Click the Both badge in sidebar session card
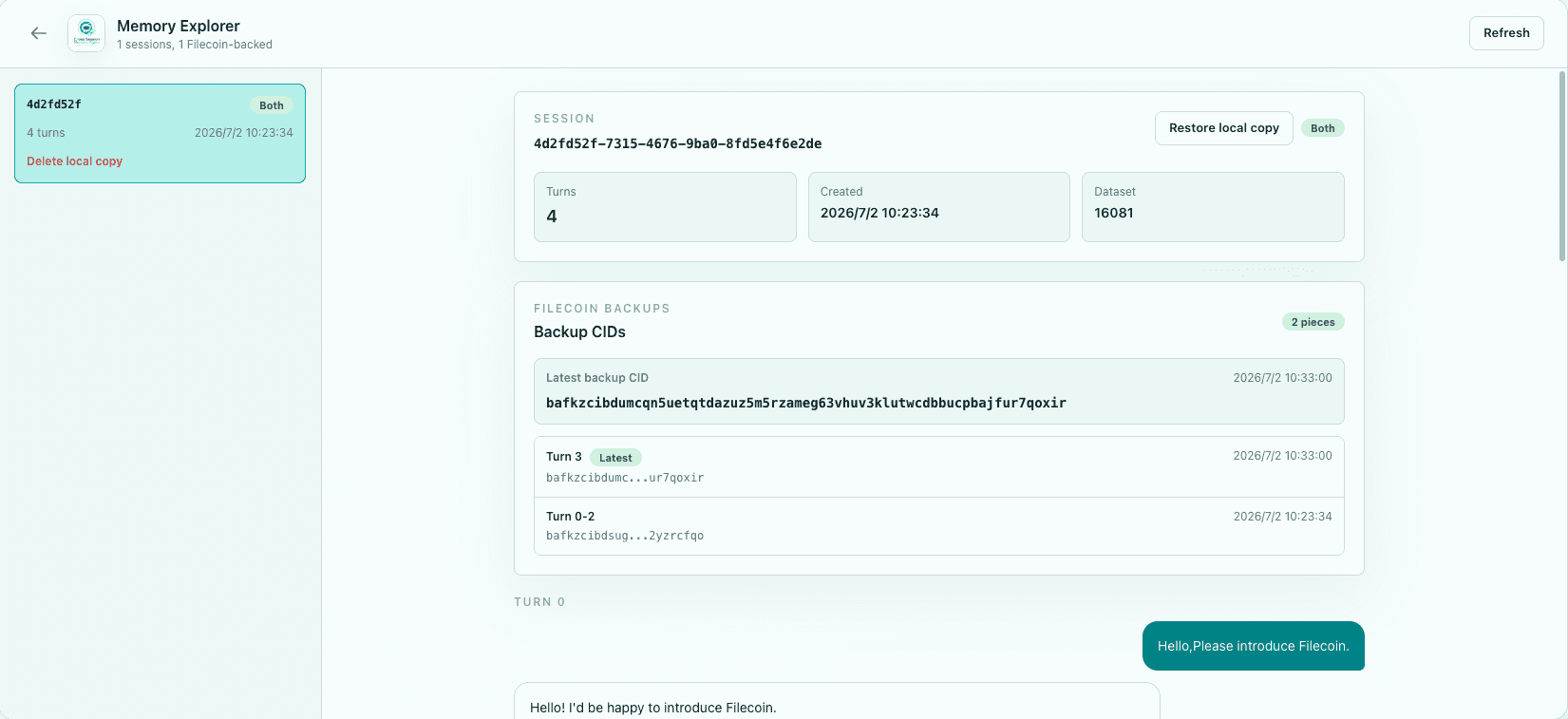Viewport: 1568px width, 719px height. coord(272,105)
